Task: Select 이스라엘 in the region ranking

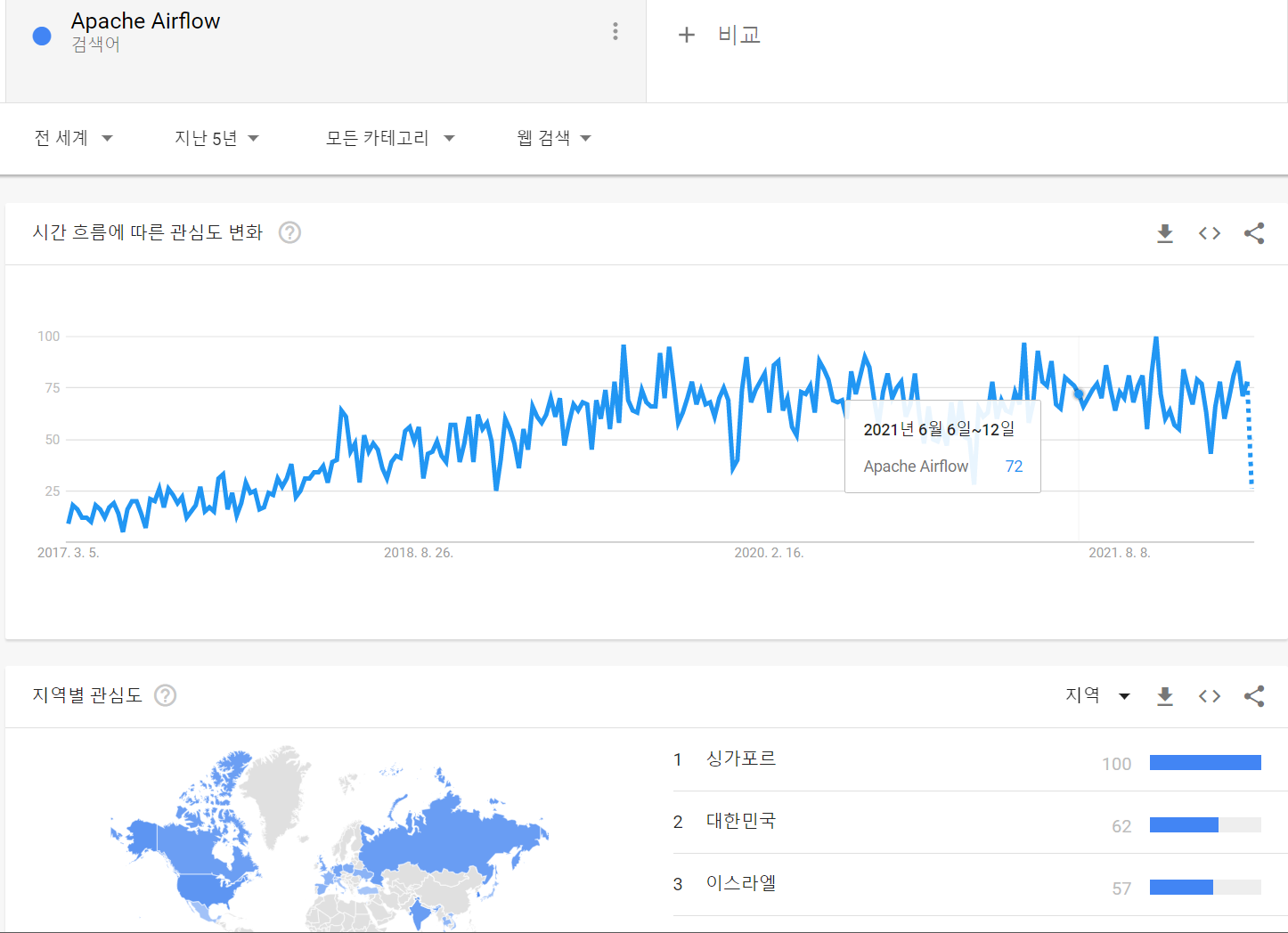Action: [741, 883]
